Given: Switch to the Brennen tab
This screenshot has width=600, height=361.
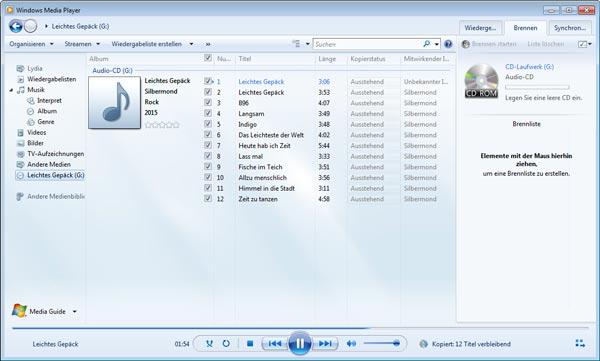Looking at the screenshot, I should [525, 28].
